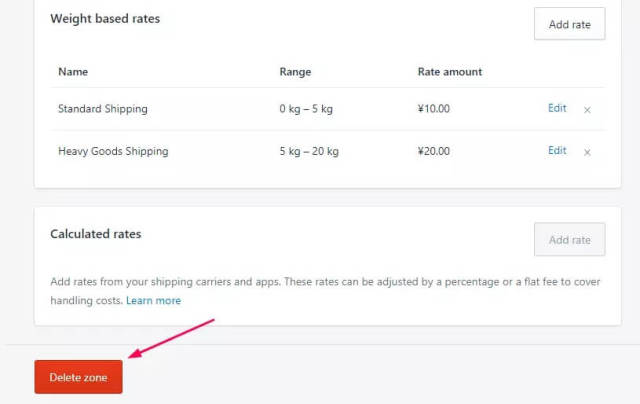640x404 pixels.
Task: Click the Range column header
Action: [x=295, y=72]
